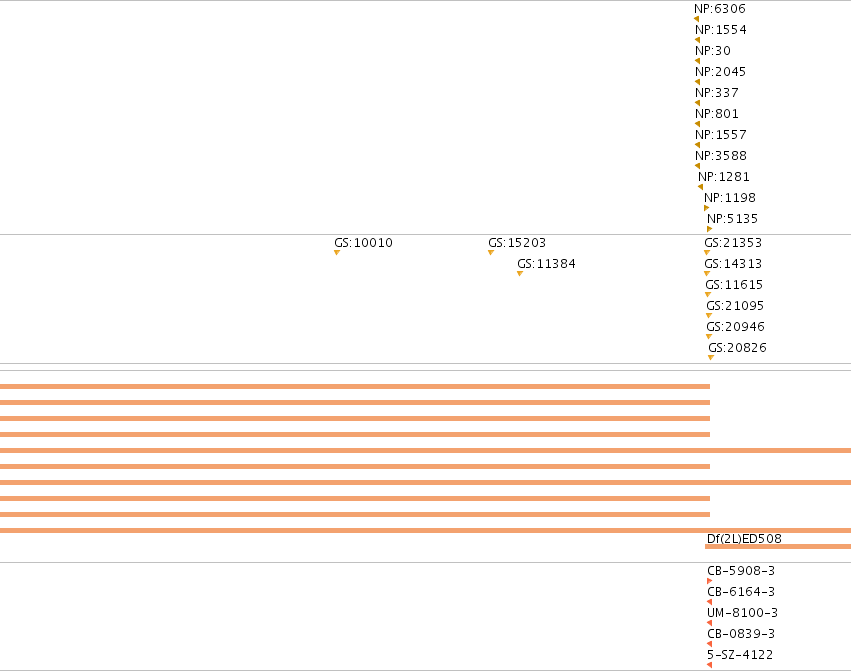Viewport: 851px width, 671px height.
Task: Open the GS:21353 feature label
Action: pos(733,243)
